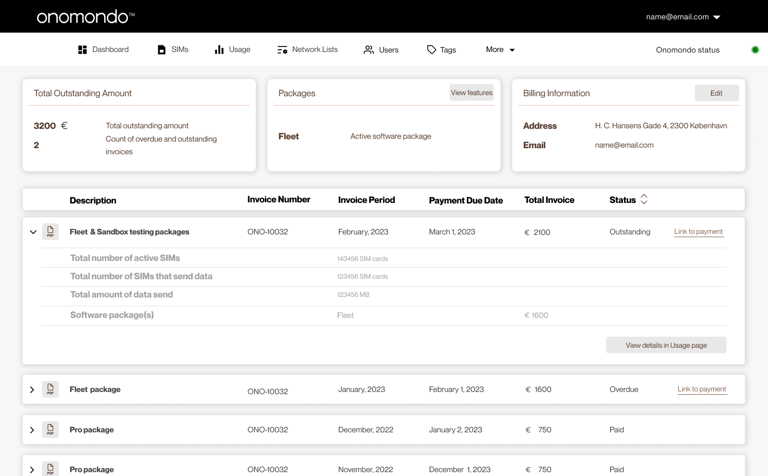This screenshot has height=476, width=768.
Task: Edit the Billing Information
Action: pos(717,93)
